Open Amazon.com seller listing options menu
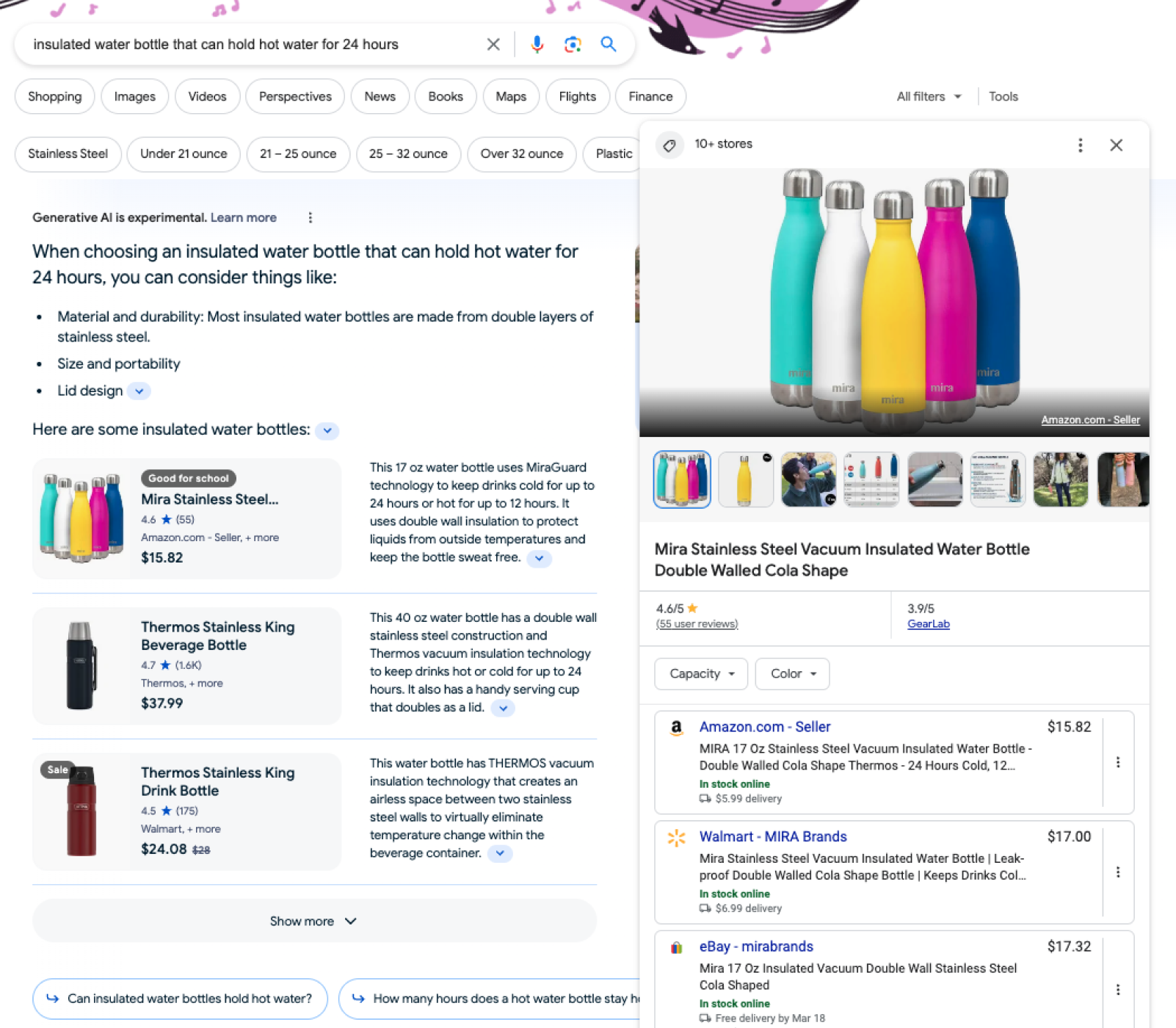This screenshot has width=1176, height=1028. [1117, 762]
